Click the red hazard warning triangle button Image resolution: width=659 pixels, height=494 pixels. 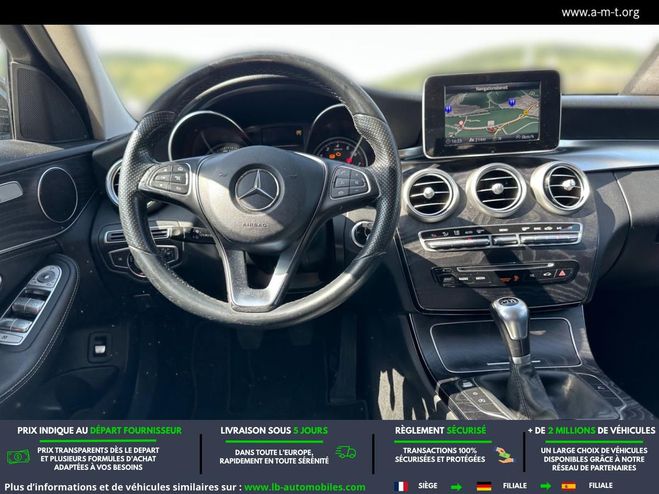point(562,274)
